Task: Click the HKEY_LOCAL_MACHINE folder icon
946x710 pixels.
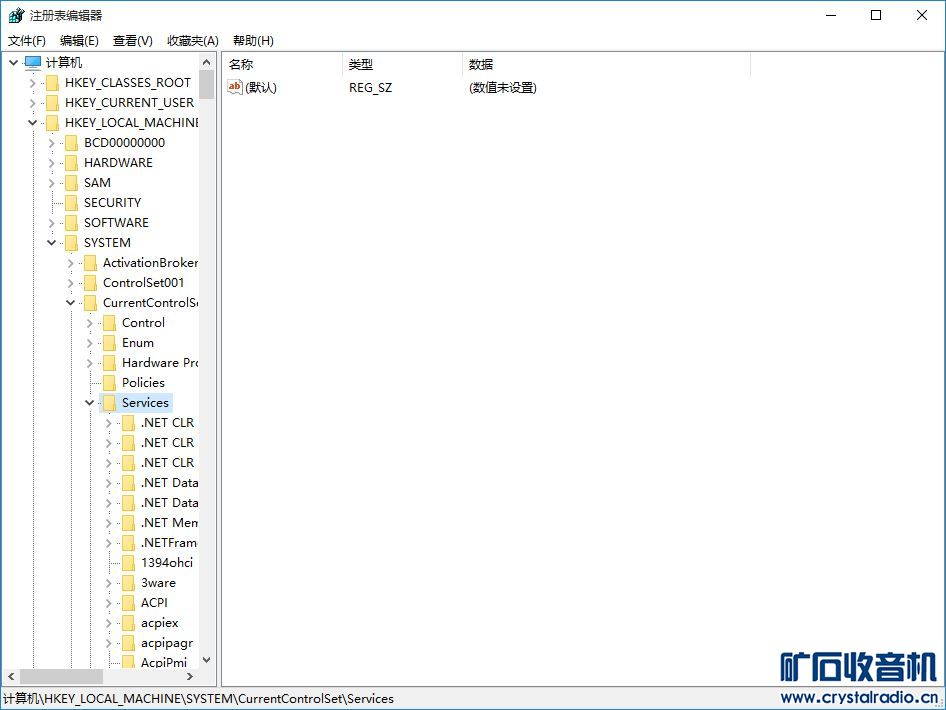Action: coord(52,122)
